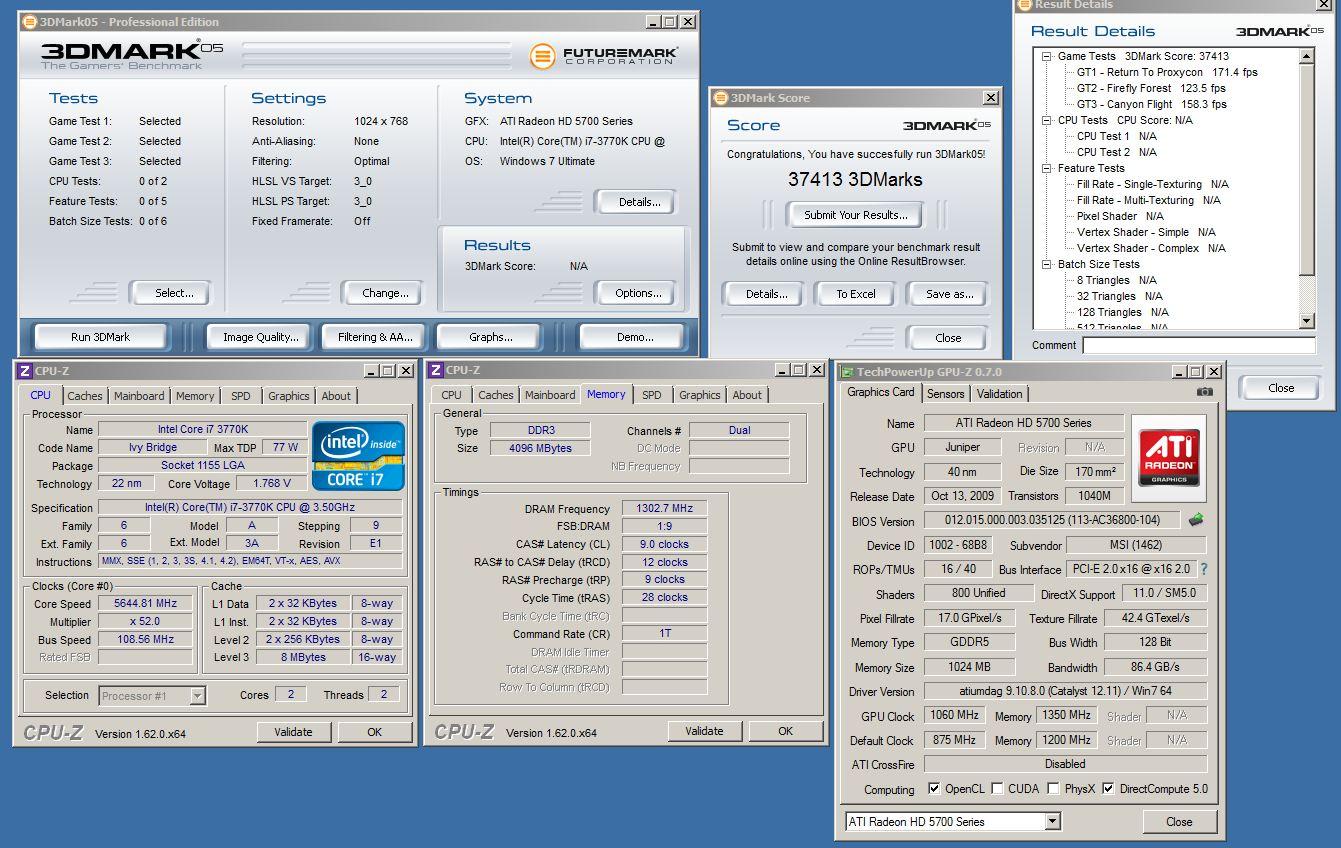Click the To Excel button
Image resolution: width=1341 pixels, height=848 pixels.
[x=856, y=294]
